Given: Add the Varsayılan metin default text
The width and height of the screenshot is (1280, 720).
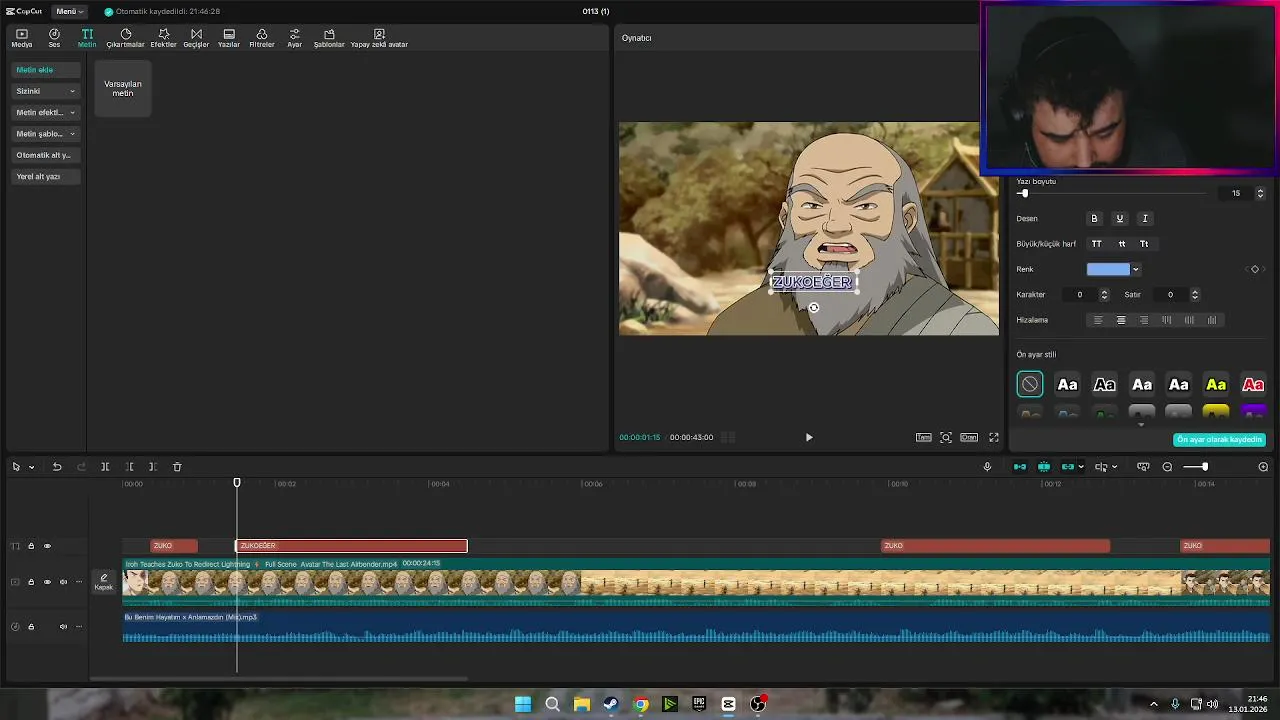Looking at the screenshot, I should pyautogui.click(x=123, y=88).
